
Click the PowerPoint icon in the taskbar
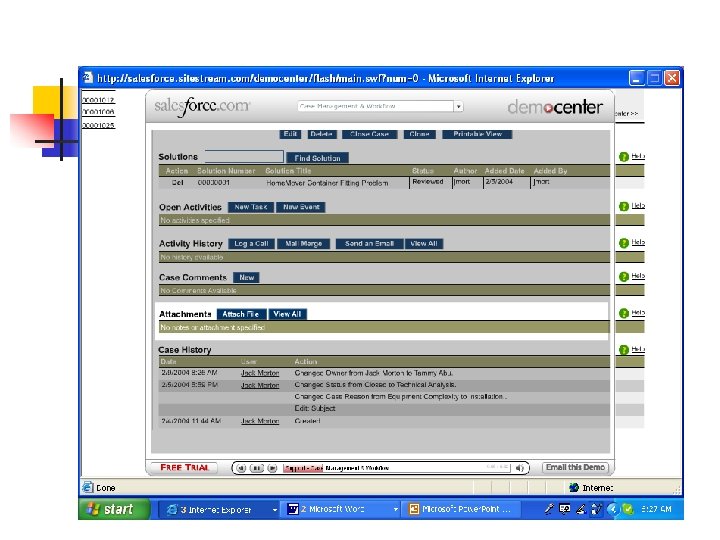[x=414, y=509]
